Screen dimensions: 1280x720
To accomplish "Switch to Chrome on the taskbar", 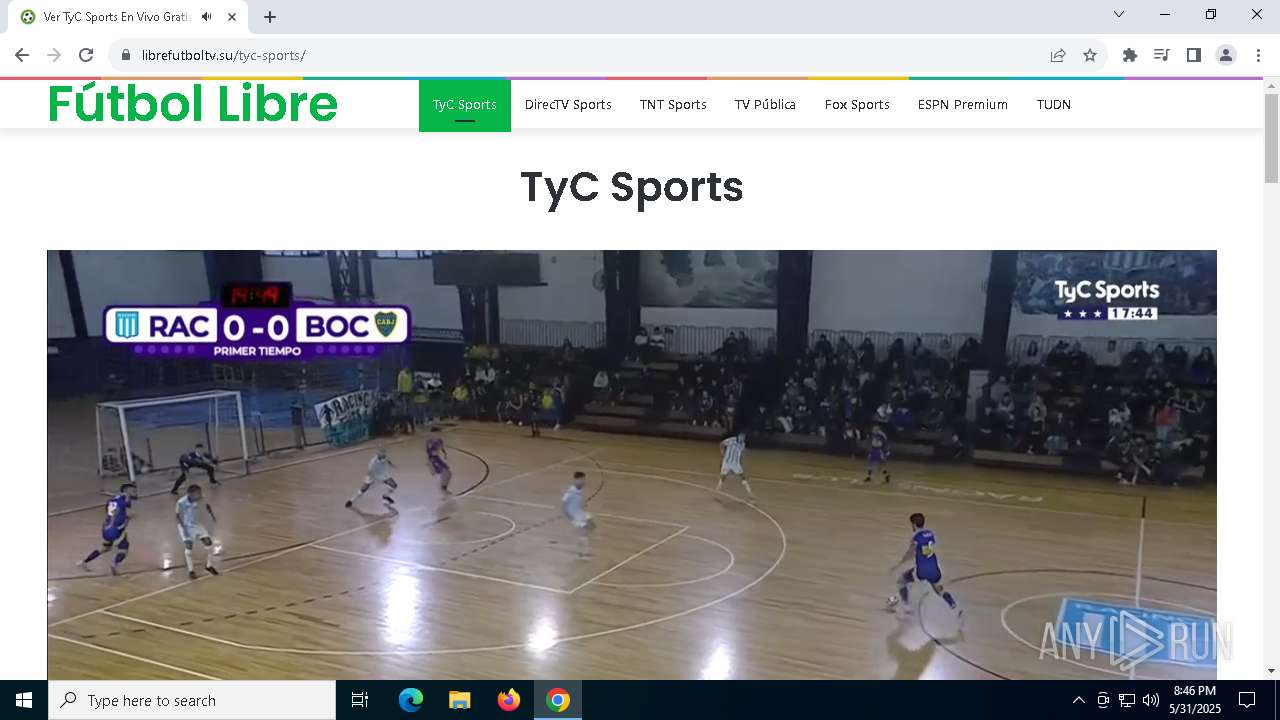I will (x=558, y=700).
